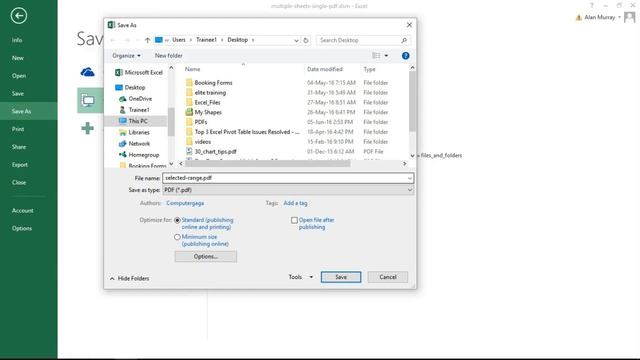This screenshot has width=640, height=360.
Task: Open the dialog help question icon
Action: pos(405,56)
